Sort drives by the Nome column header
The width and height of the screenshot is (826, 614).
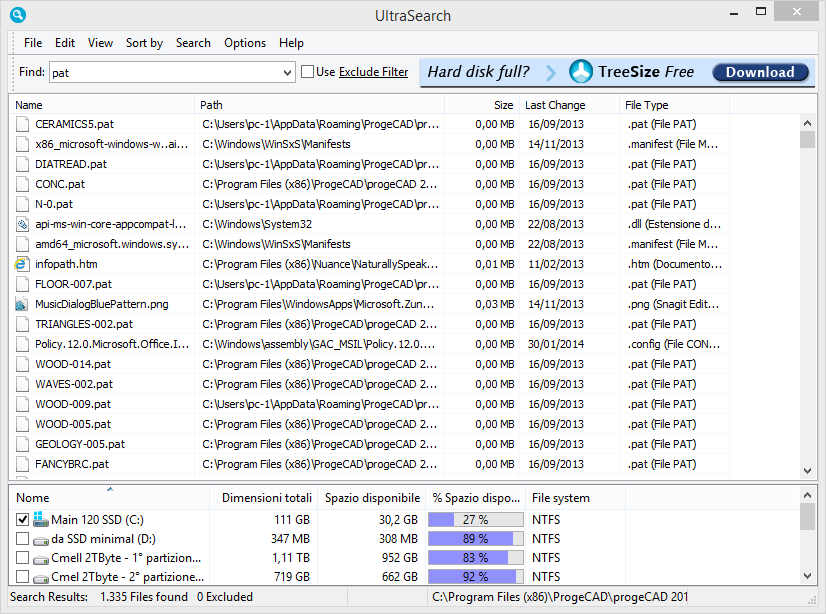click(110, 498)
